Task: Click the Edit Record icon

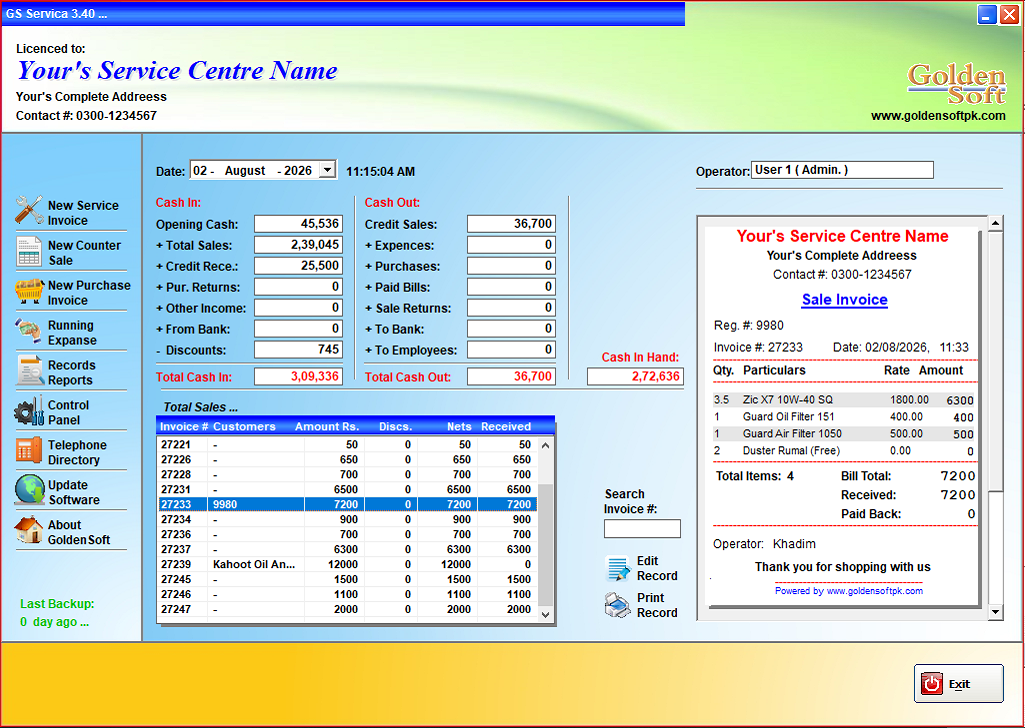Action: pyautogui.click(x=618, y=569)
